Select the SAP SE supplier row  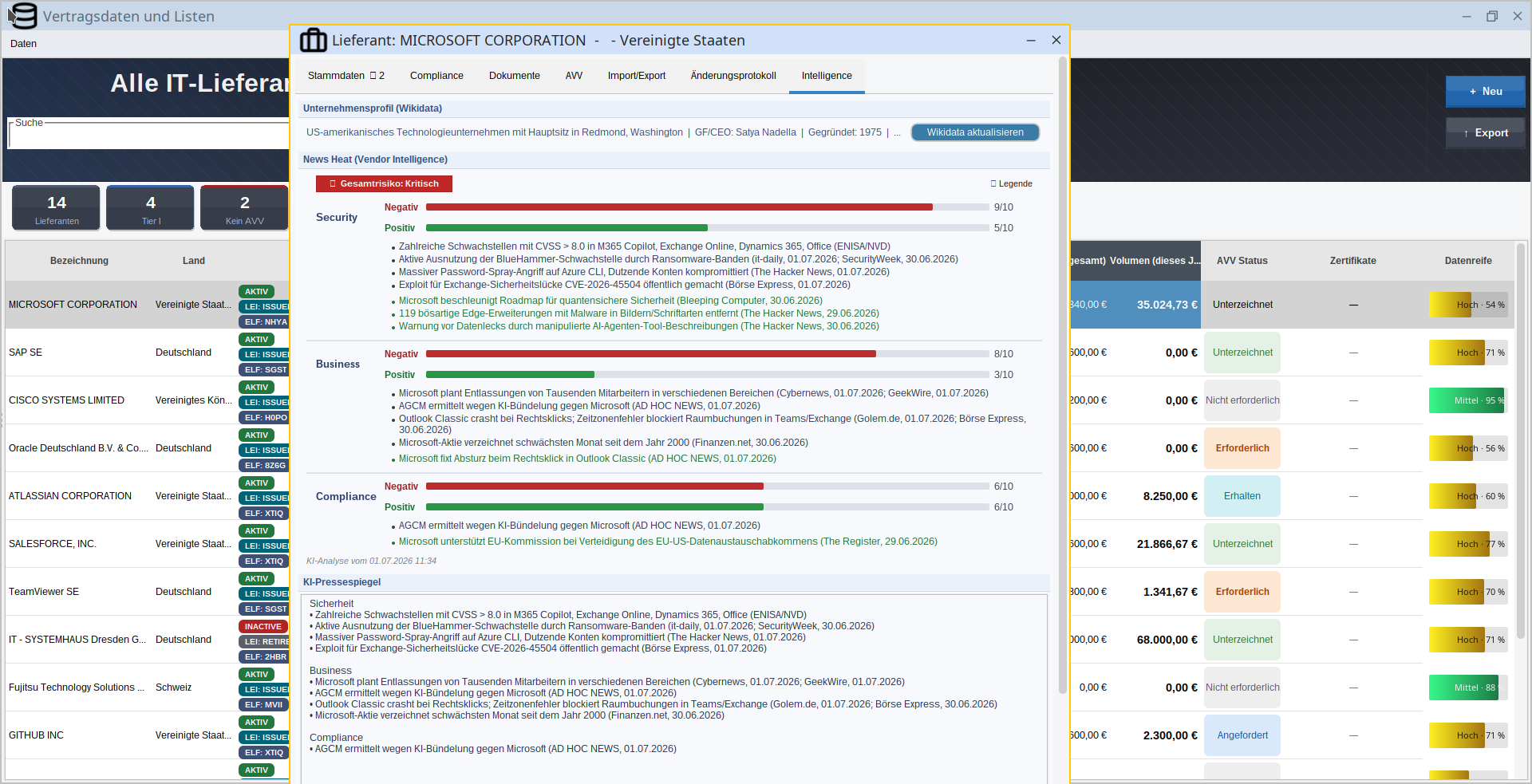click(x=148, y=353)
